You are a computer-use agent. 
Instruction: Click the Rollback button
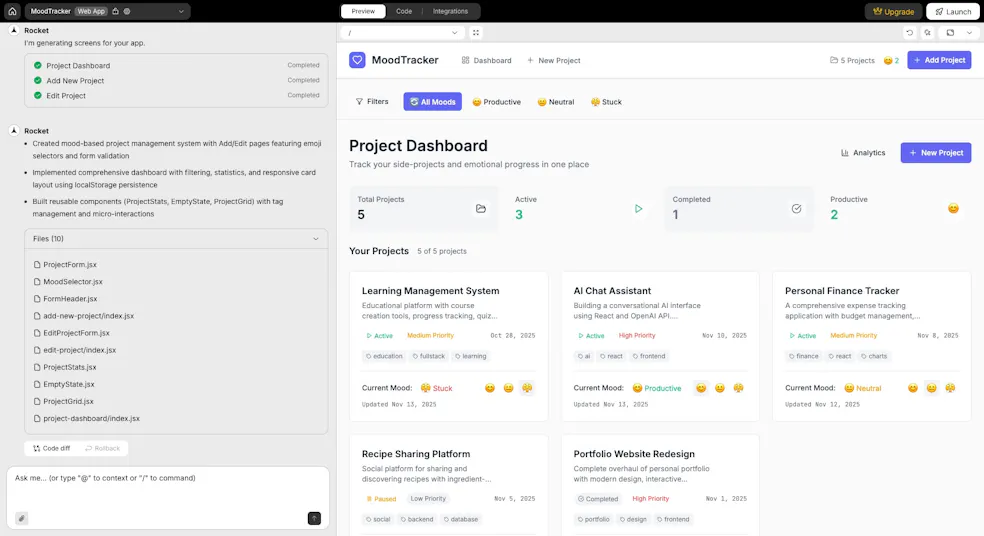103,448
